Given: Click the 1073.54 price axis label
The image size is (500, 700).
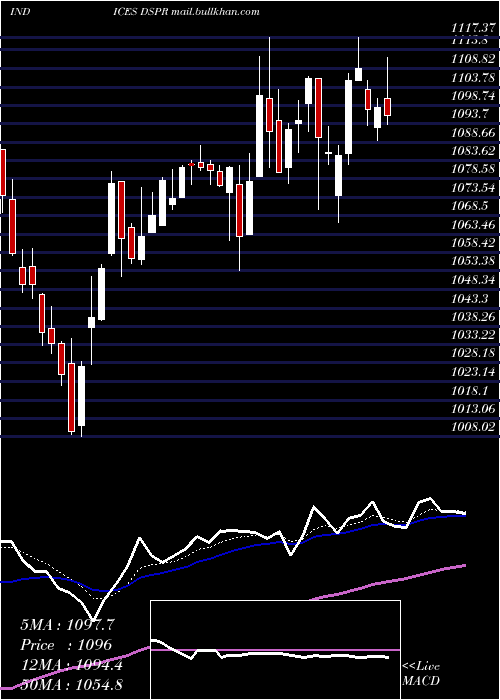Looking at the screenshot, I should click(x=473, y=188).
